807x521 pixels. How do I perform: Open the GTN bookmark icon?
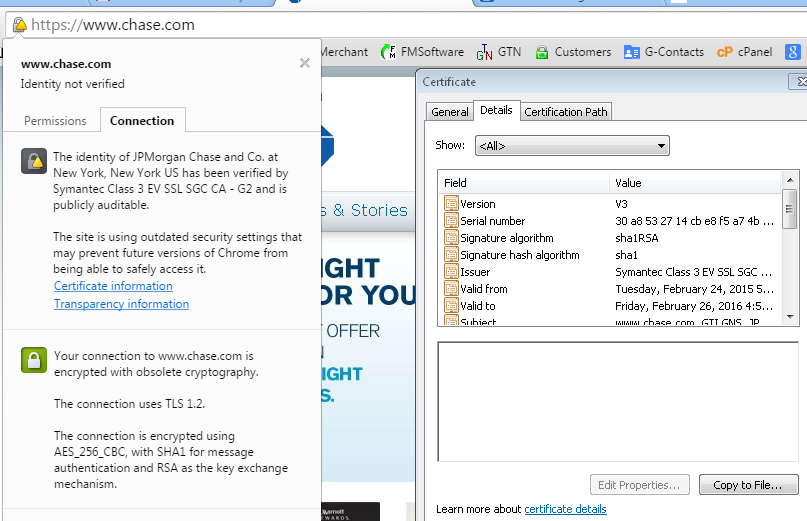(484, 52)
